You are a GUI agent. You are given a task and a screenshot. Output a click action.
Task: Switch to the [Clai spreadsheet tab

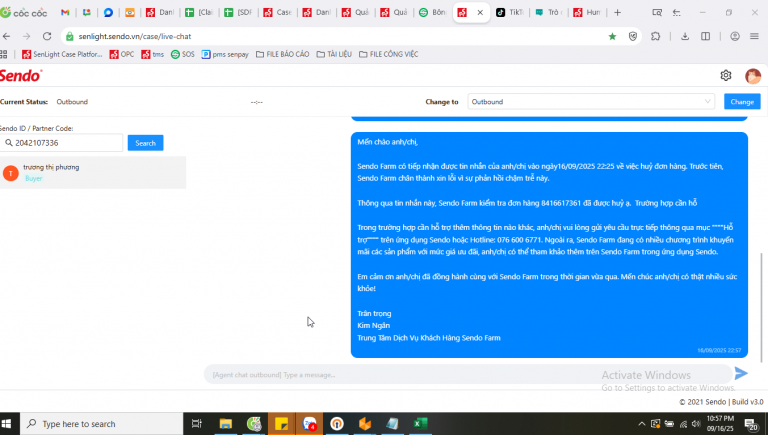click(x=199, y=13)
